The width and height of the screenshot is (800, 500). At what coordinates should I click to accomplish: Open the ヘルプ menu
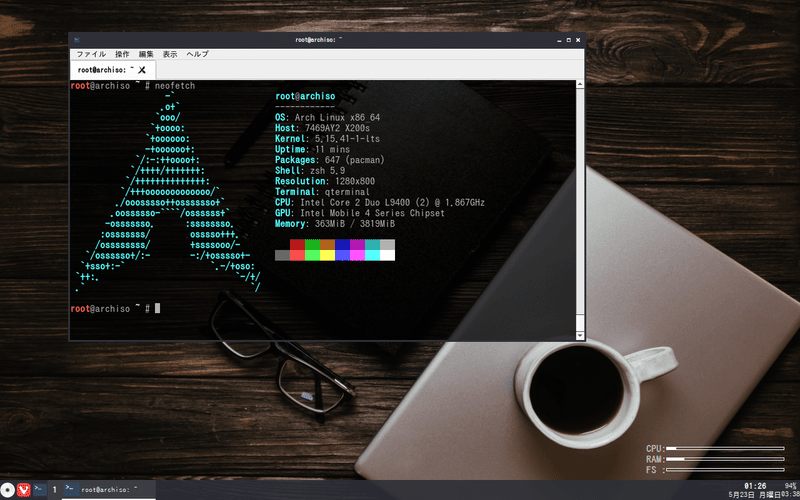197,54
